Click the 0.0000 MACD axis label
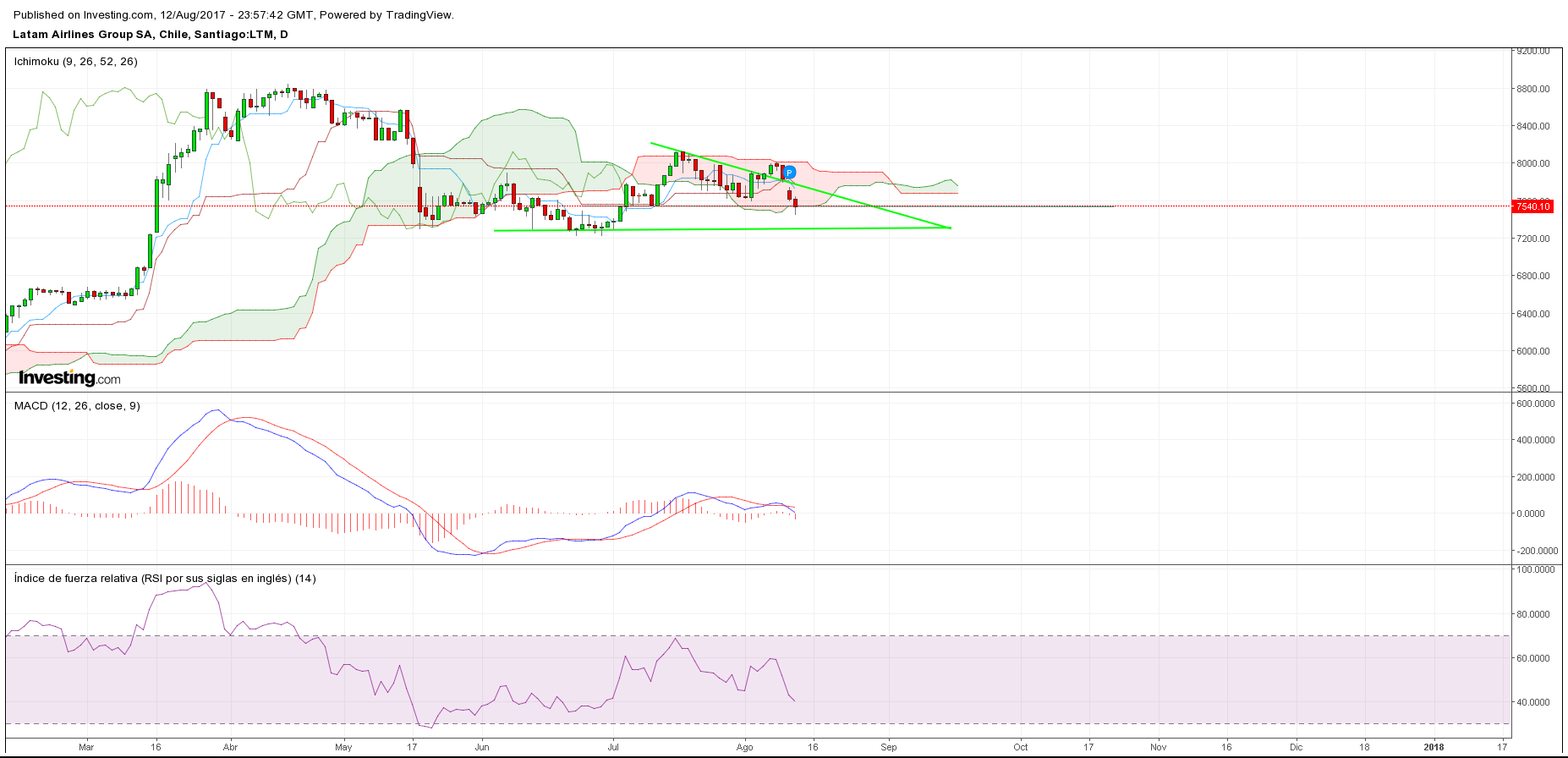 point(1531,514)
